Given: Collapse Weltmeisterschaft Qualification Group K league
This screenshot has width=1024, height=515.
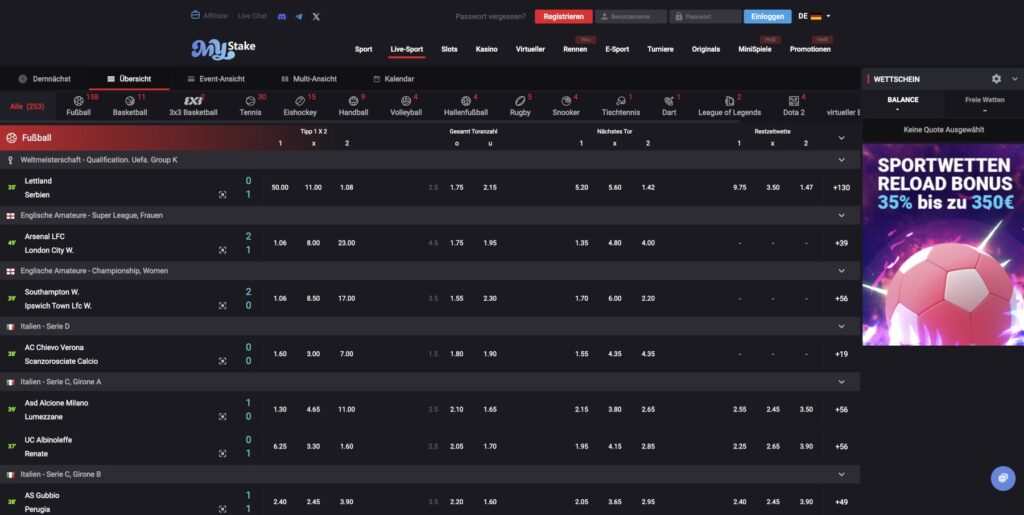Looking at the screenshot, I should click(841, 160).
